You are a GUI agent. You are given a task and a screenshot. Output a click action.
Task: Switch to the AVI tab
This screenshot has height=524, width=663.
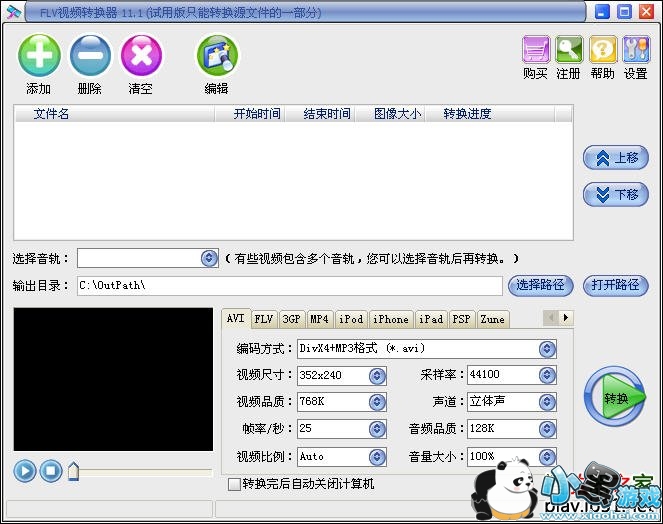coord(236,318)
